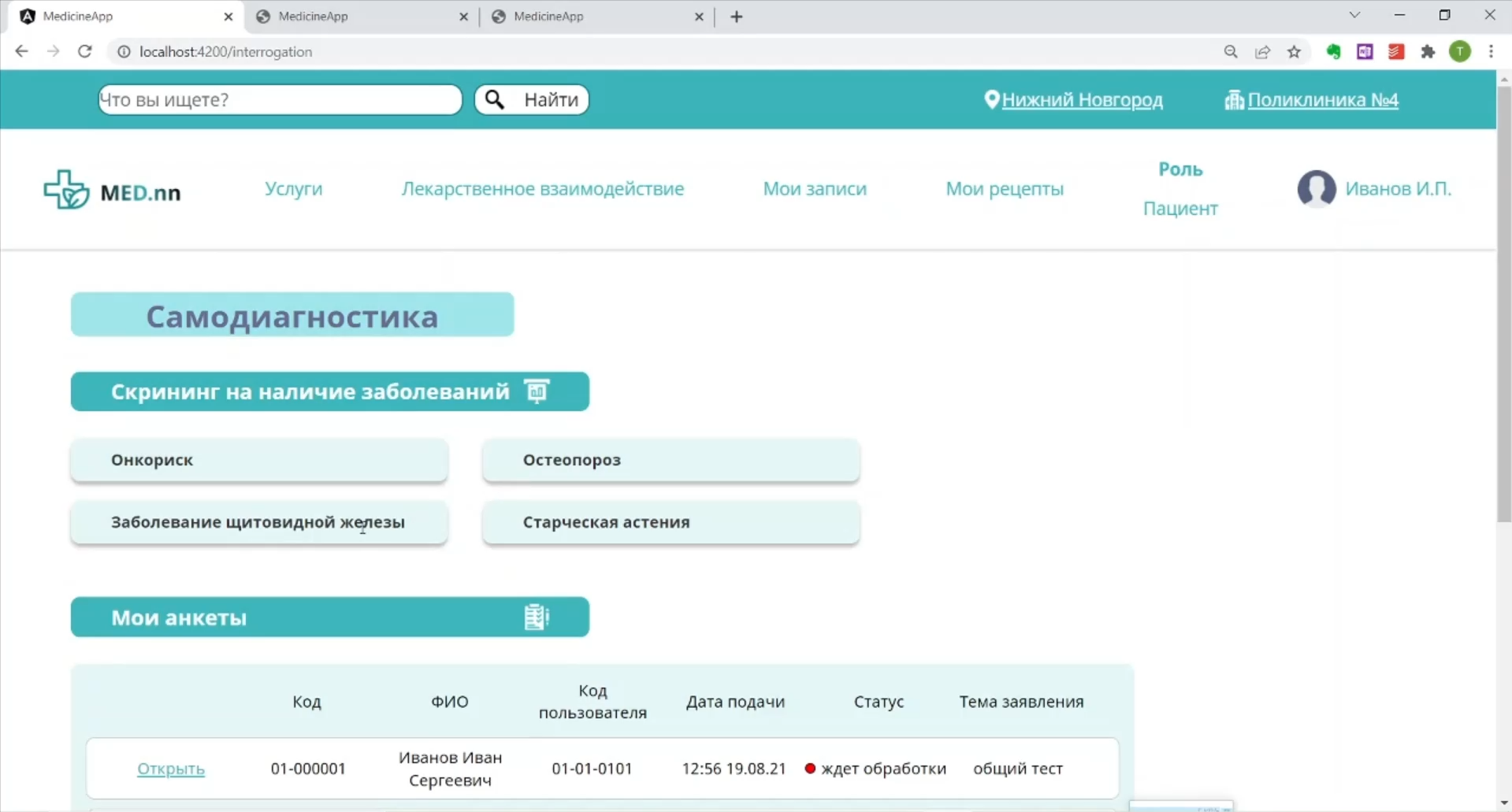Focus the 'Что вы ищете?' search field
This screenshot has height=812, width=1512.
point(280,100)
